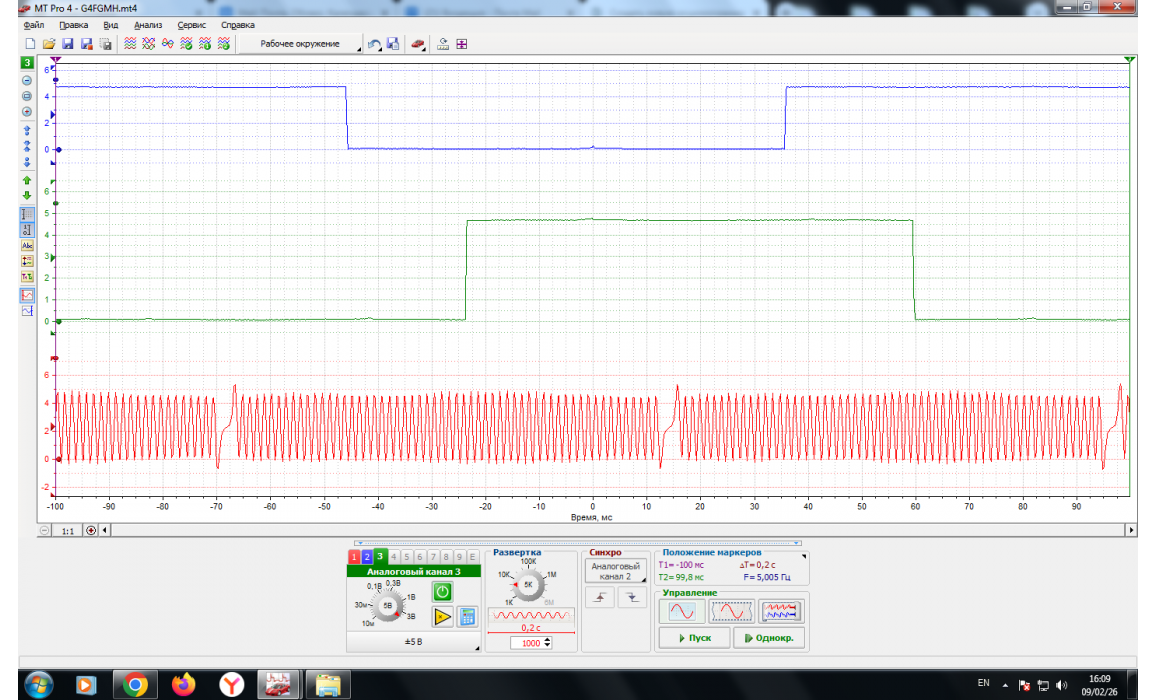This screenshot has width=1156, height=700.
Task: Click the Abc labels icon in sidebar
Action: tap(27, 244)
